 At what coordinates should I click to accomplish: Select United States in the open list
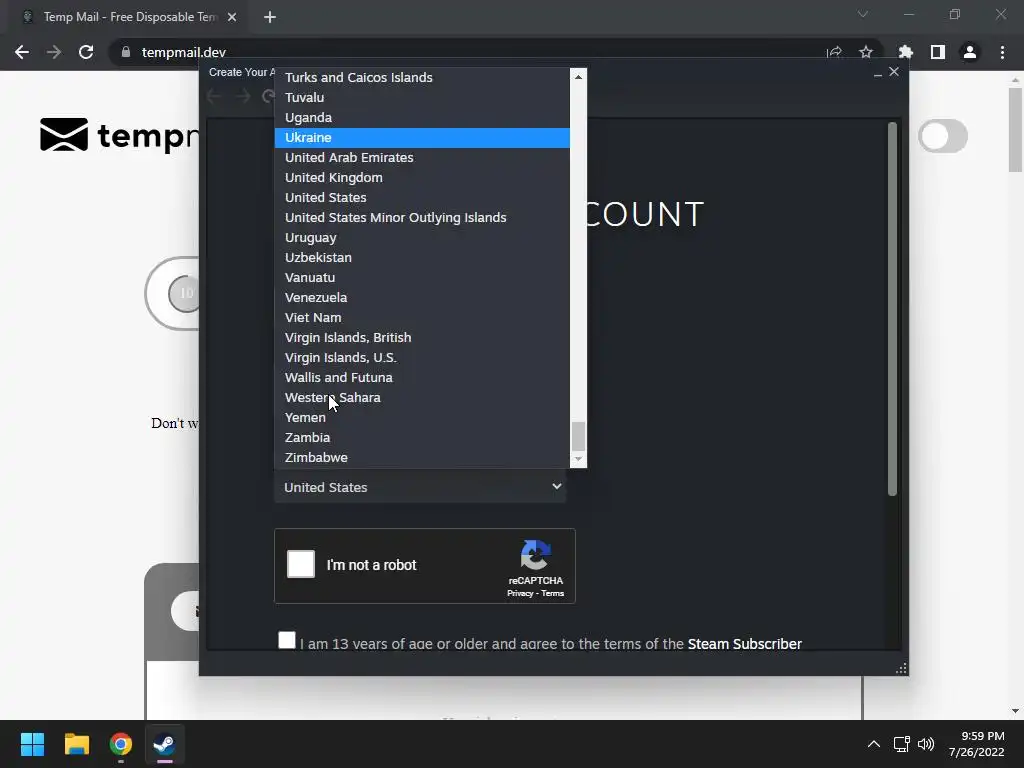coord(422,197)
